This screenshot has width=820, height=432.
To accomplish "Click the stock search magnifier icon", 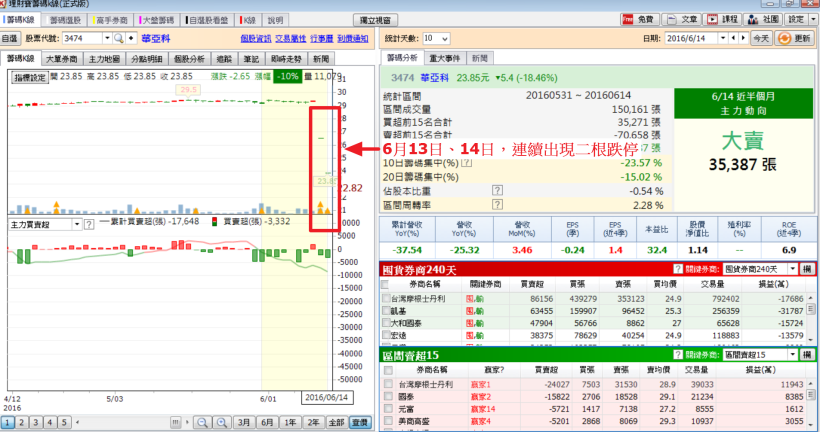I will pos(119,38).
